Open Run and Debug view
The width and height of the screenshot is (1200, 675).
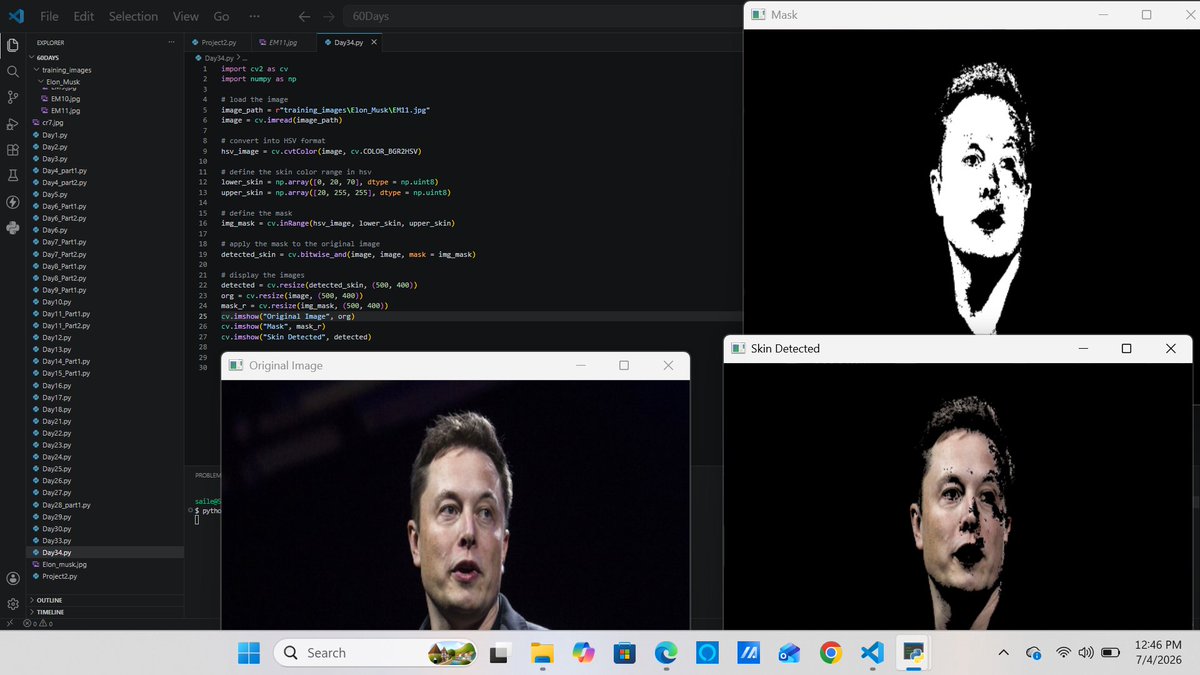click(13, 124)
